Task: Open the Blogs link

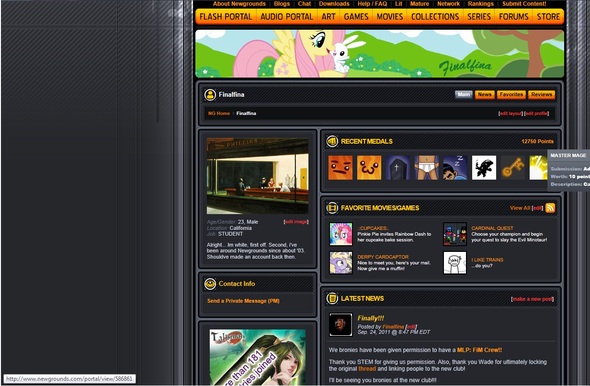Action: tap(282, 4)
